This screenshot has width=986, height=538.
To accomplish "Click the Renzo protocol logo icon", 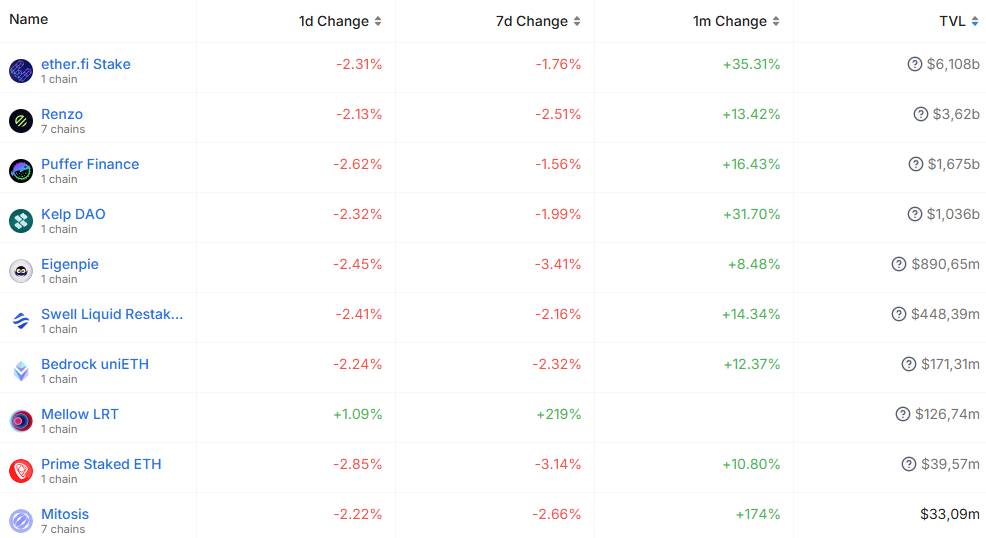I will (x=21, y=121).
